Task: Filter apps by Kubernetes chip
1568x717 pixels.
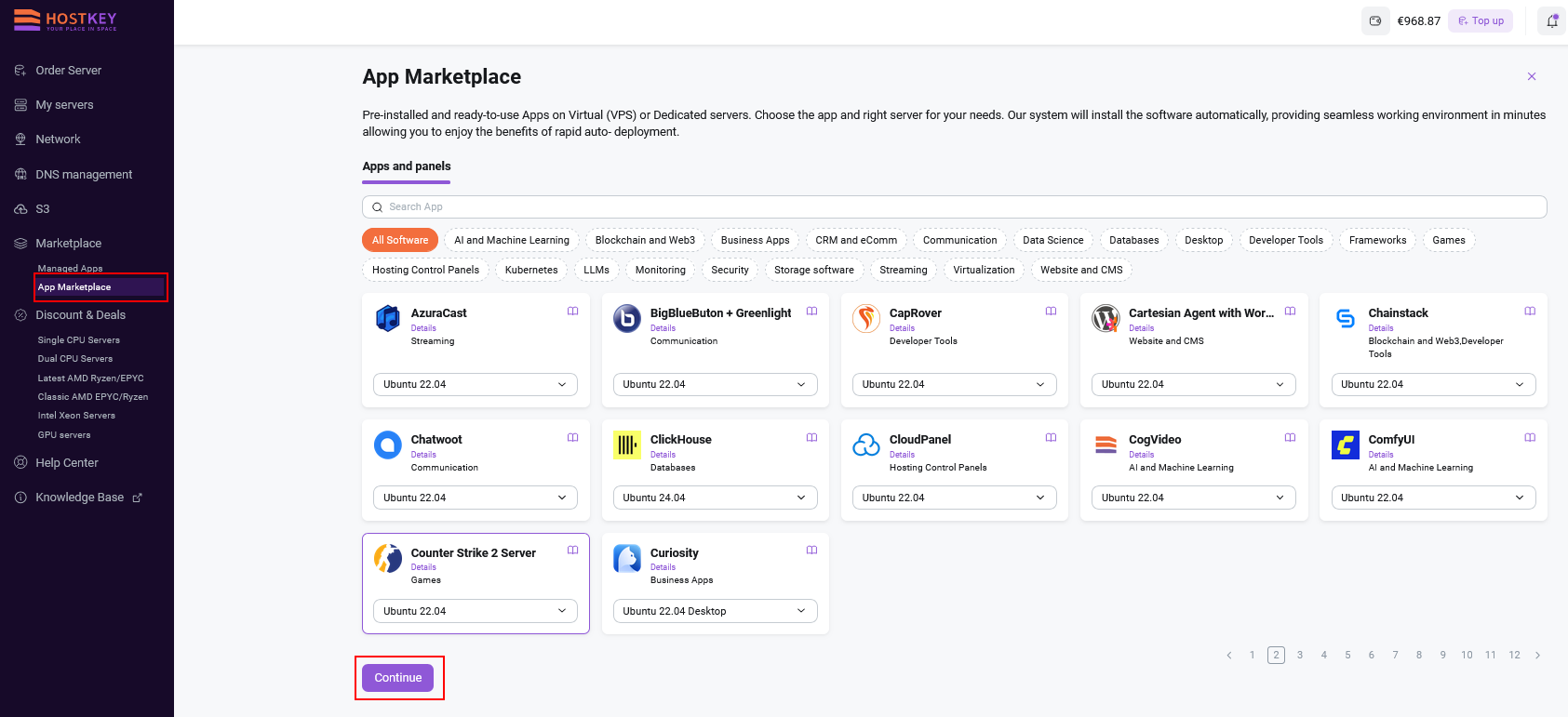Action: (x=531, y=270)
